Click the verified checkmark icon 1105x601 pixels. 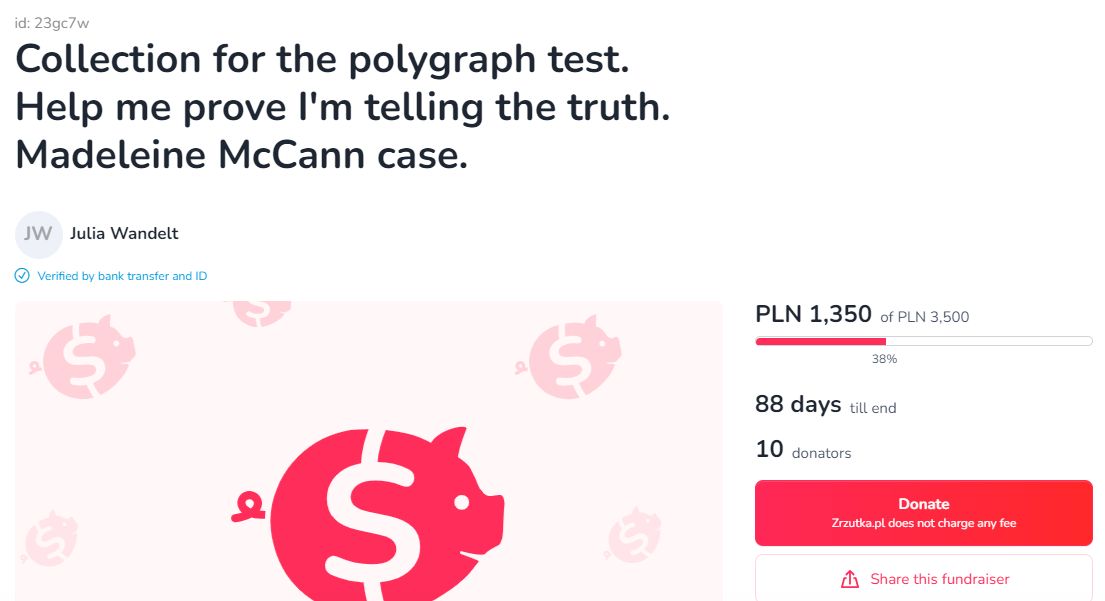coord(23,276)
